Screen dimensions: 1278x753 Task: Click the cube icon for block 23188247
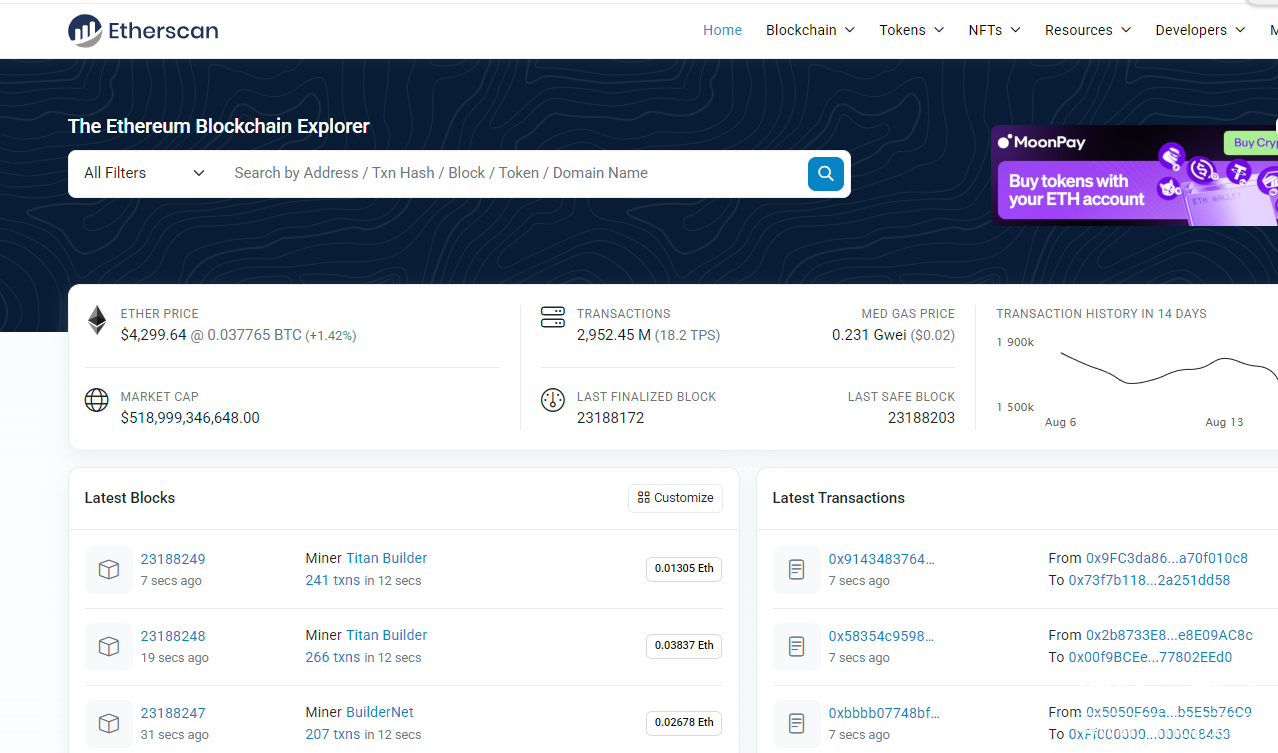109,723
